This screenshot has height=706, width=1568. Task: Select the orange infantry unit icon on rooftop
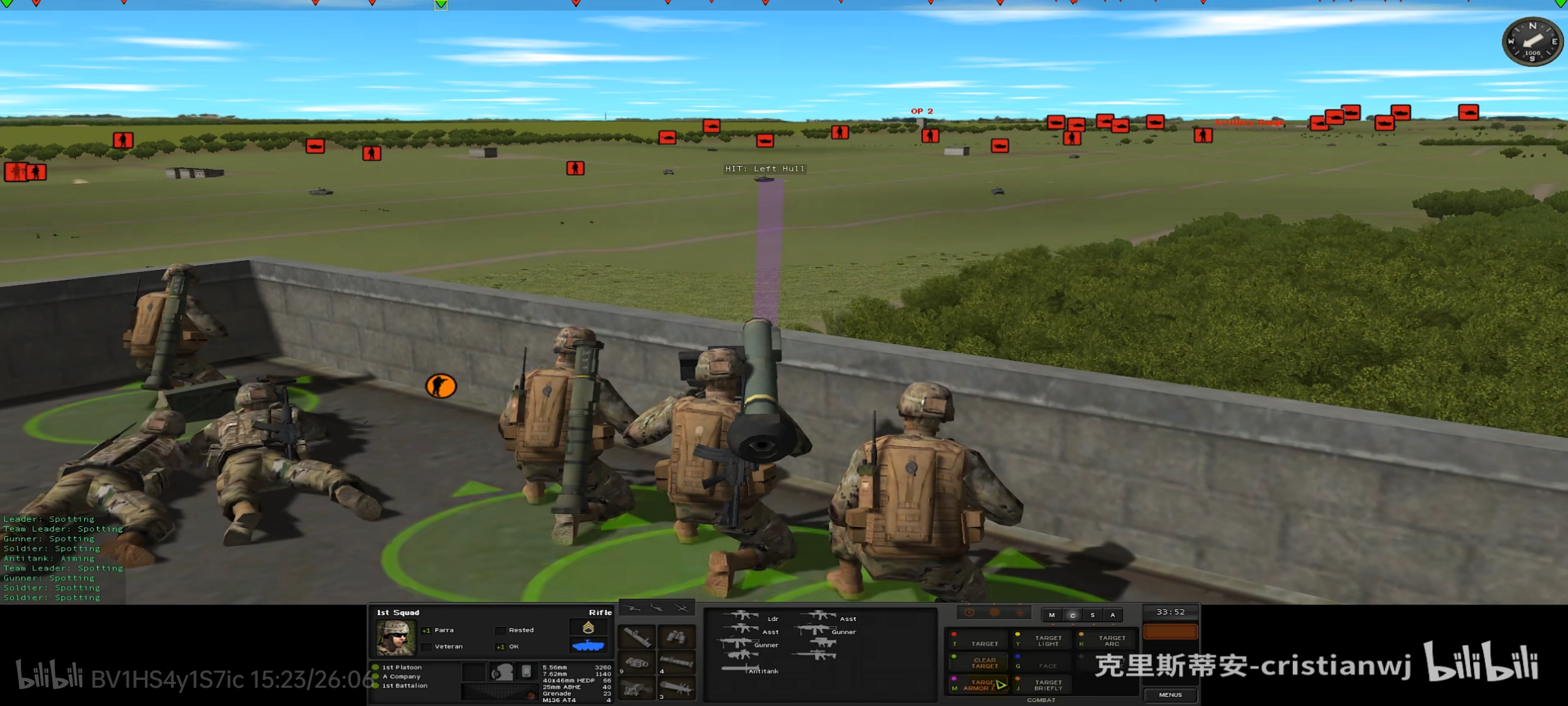pos(441,386)
